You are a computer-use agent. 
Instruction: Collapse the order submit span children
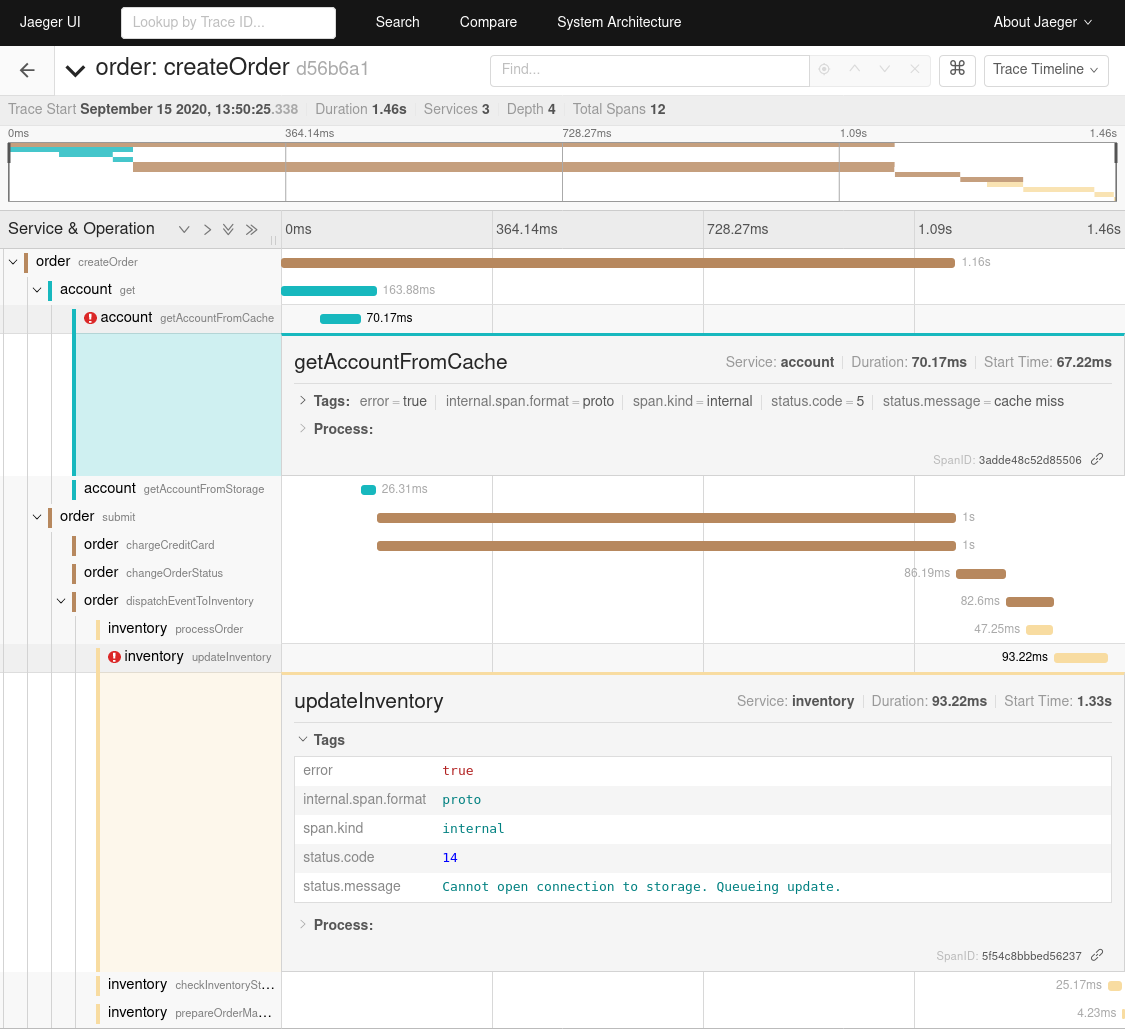pos(37,517)
